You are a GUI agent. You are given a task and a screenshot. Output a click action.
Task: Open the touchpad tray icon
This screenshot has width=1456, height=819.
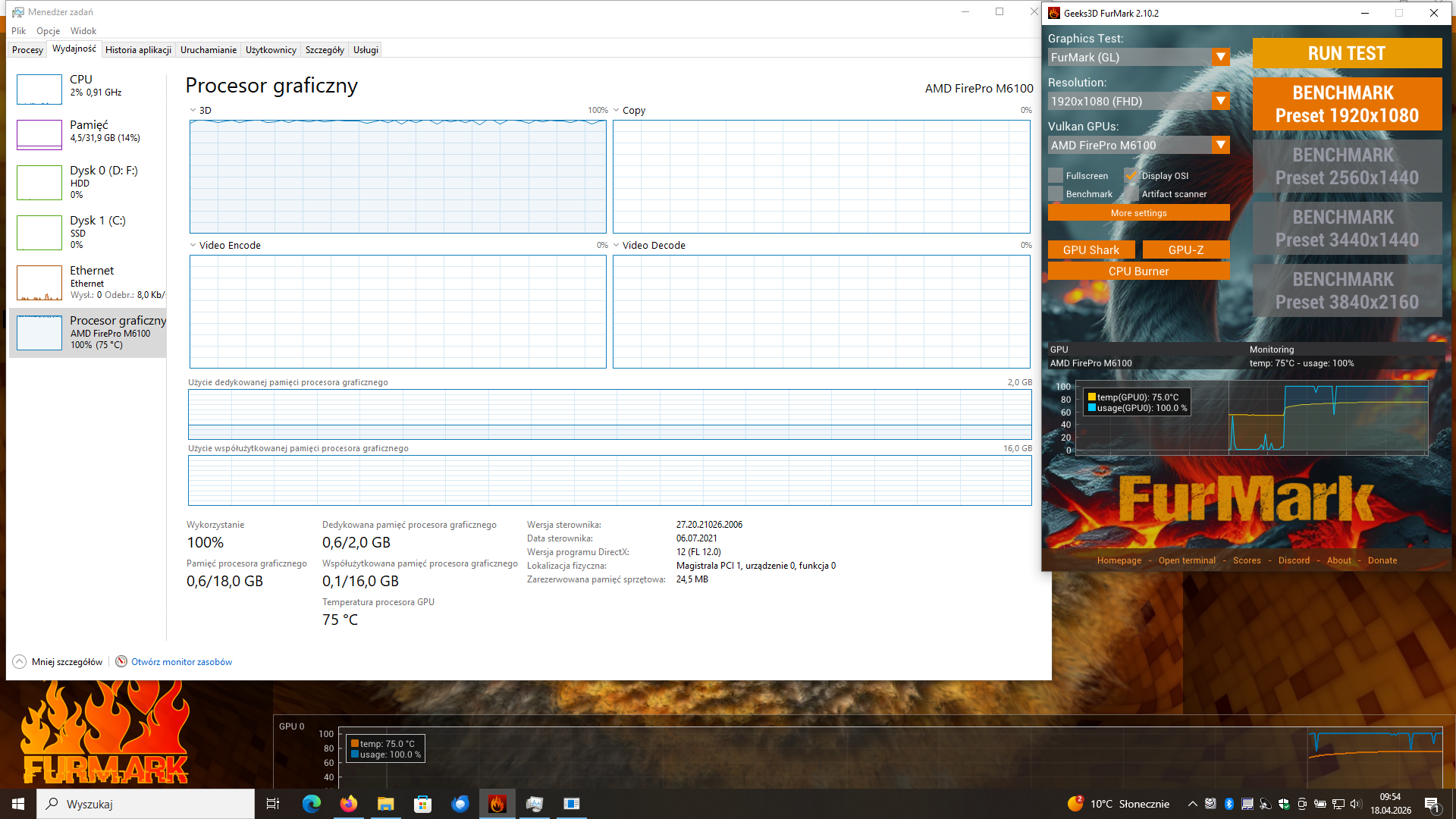click(1247, 804)
